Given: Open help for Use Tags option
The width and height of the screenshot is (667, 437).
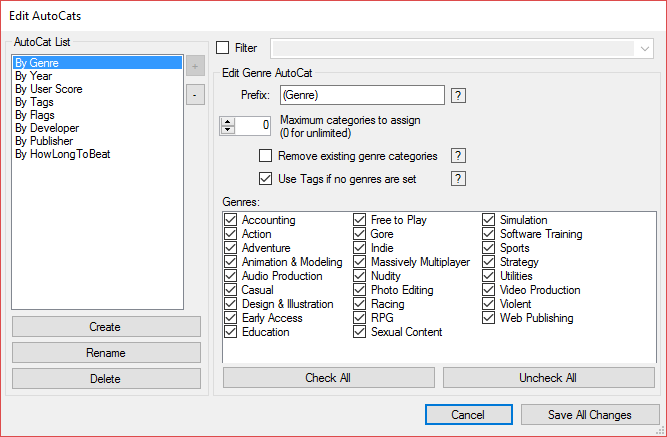Looking at the screenshot, I should 458,179.
